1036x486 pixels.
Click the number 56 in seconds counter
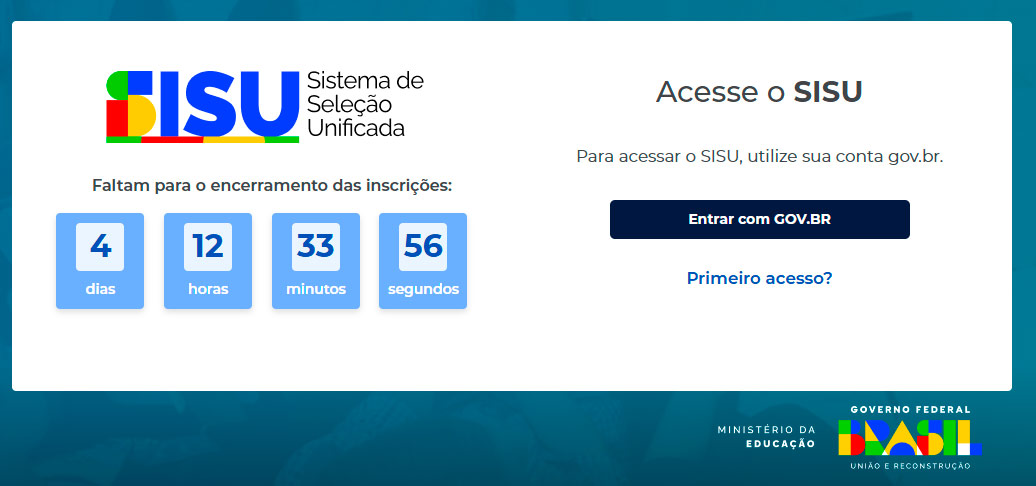tap(423, 246)
